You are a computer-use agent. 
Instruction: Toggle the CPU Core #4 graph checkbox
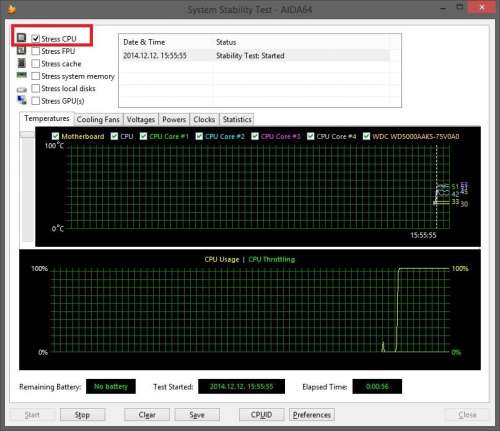311,136
